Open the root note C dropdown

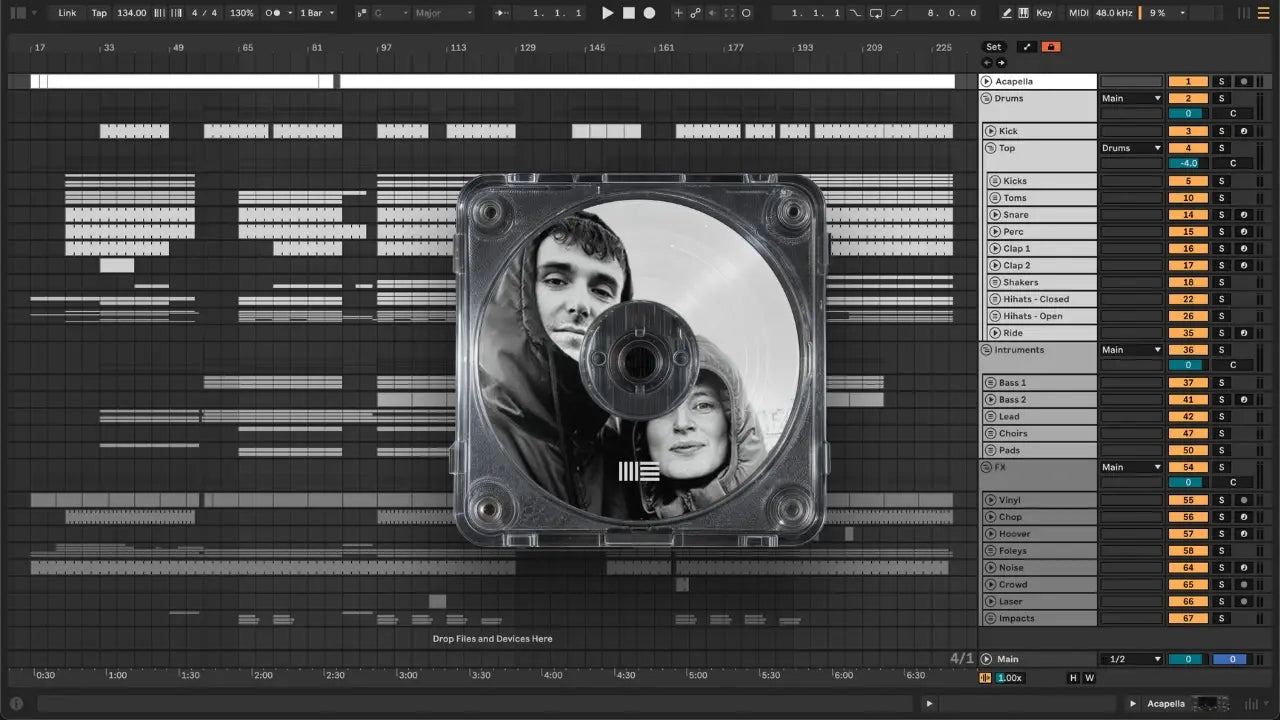[x=390, y=13]
